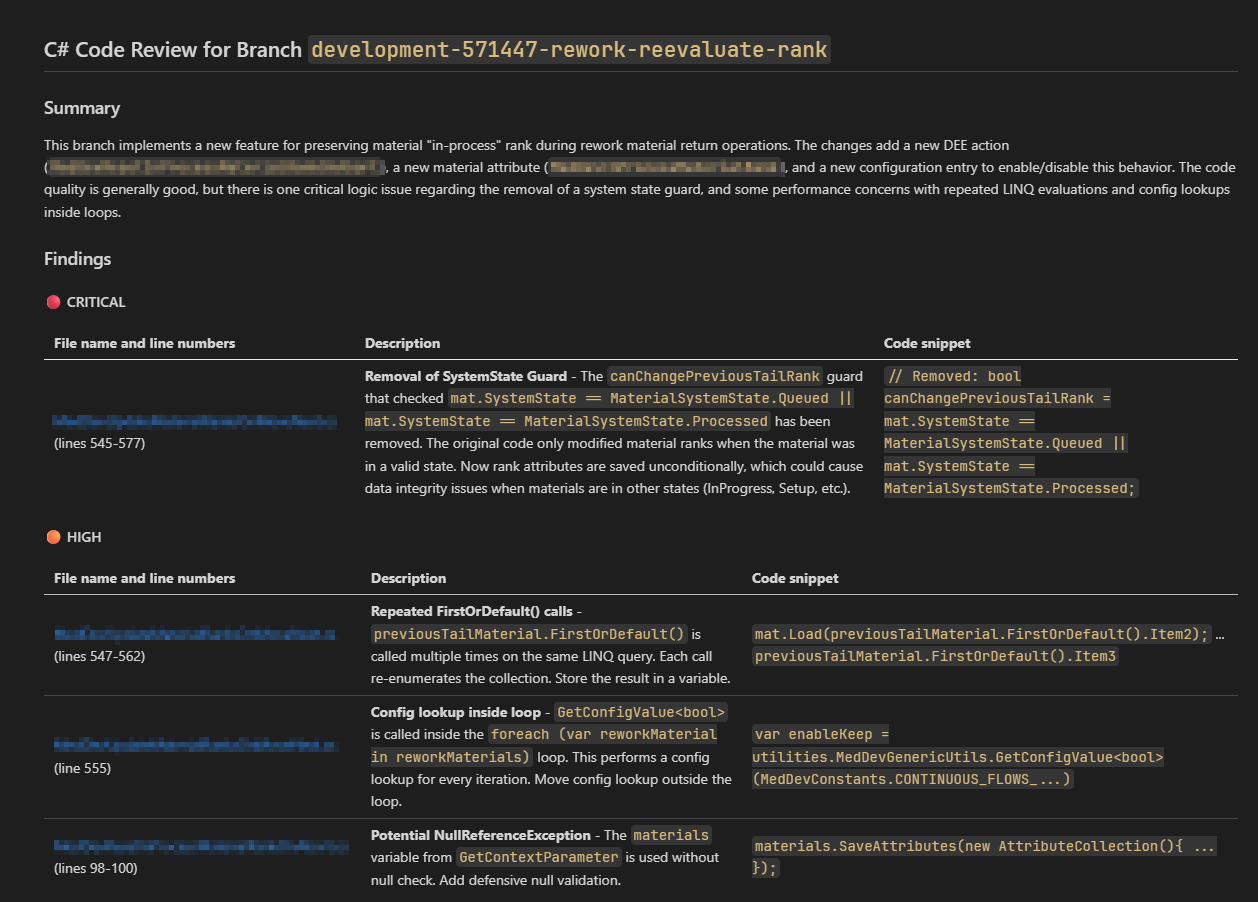Select the materials variable code chip
Viewport: 1258px width, 902px height.
coord(671,835)
